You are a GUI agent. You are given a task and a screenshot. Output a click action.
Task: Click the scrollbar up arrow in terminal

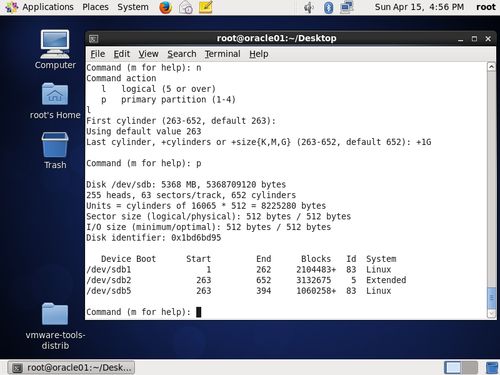point(491,67)
